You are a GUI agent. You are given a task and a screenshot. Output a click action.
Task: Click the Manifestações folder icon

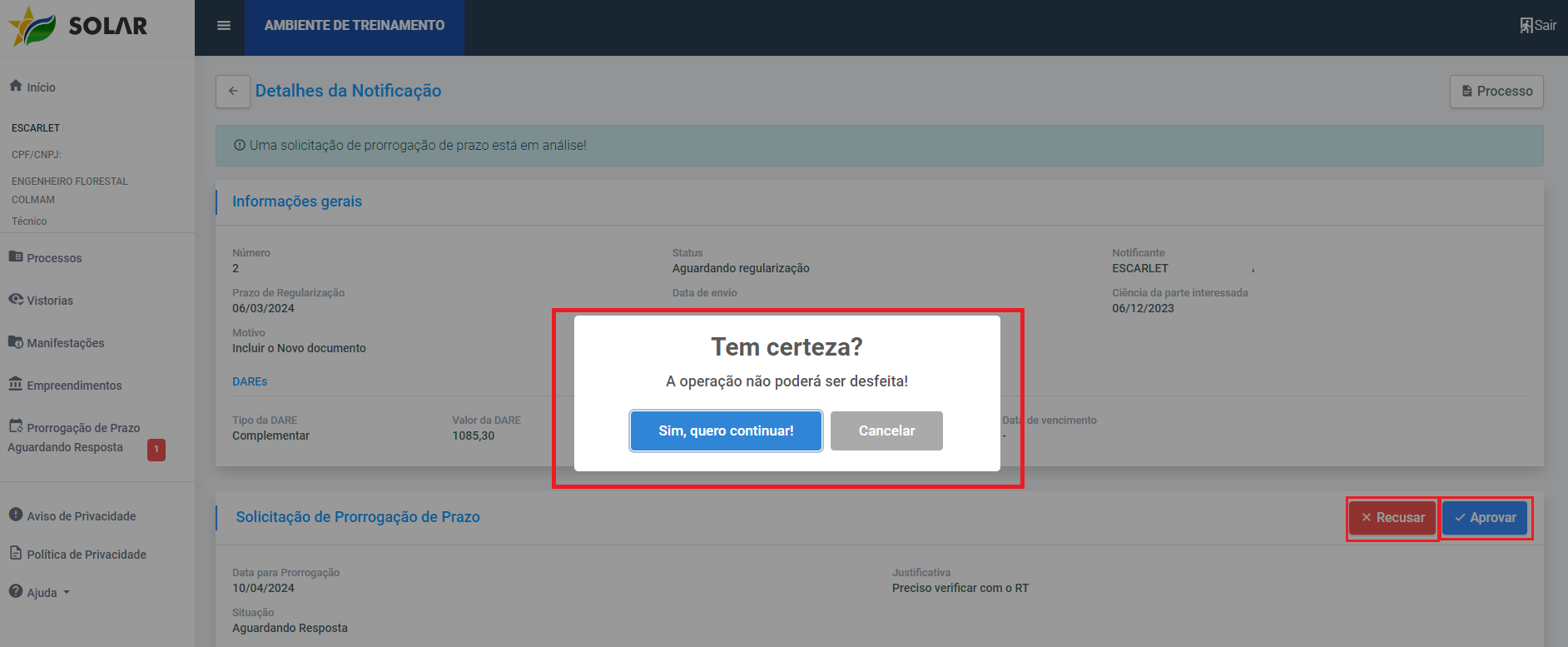16,341
